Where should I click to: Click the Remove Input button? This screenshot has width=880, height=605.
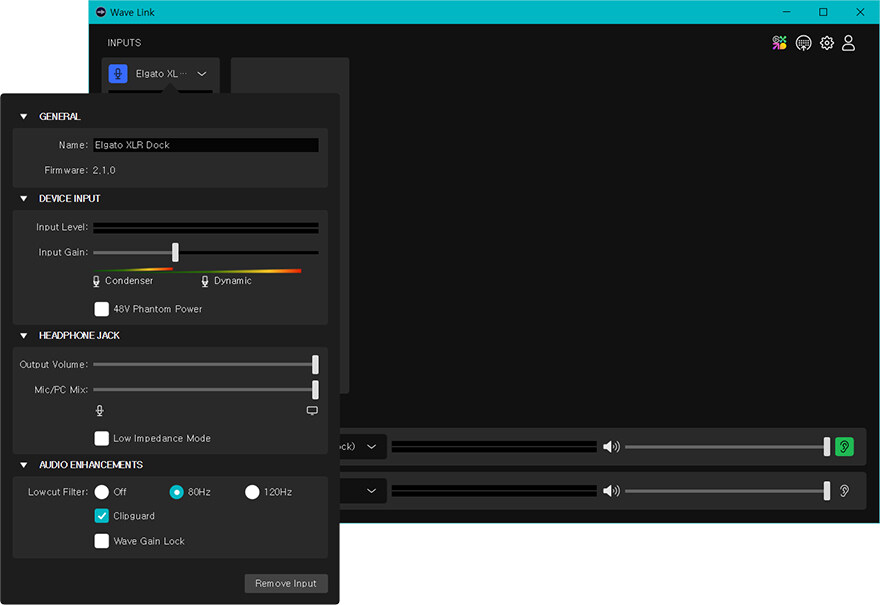(x=286, y=583)
